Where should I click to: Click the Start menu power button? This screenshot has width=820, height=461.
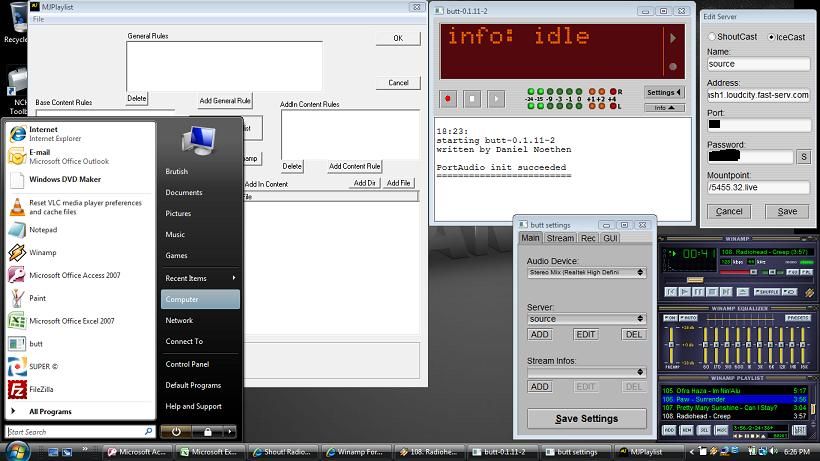pyautogui.click(x=176, y=432)
